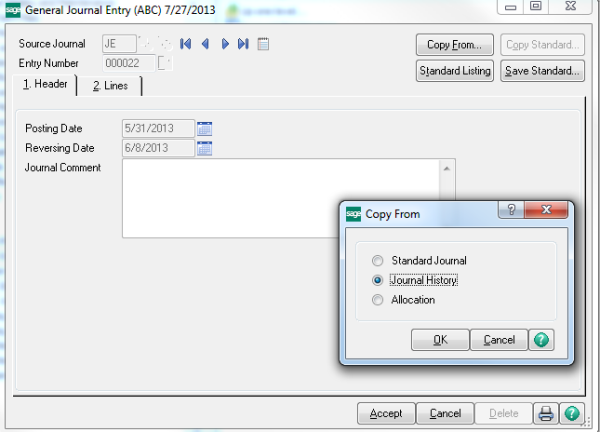600x432 pixels.
Task: Jump to the first journal entry record
Action: tap(186, 44)
